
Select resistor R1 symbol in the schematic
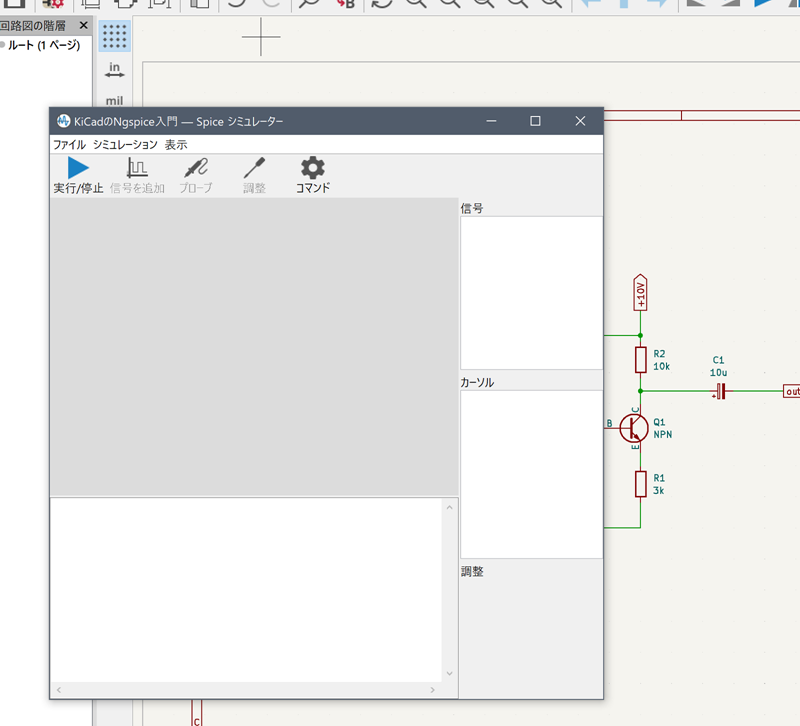coord(641,484)
